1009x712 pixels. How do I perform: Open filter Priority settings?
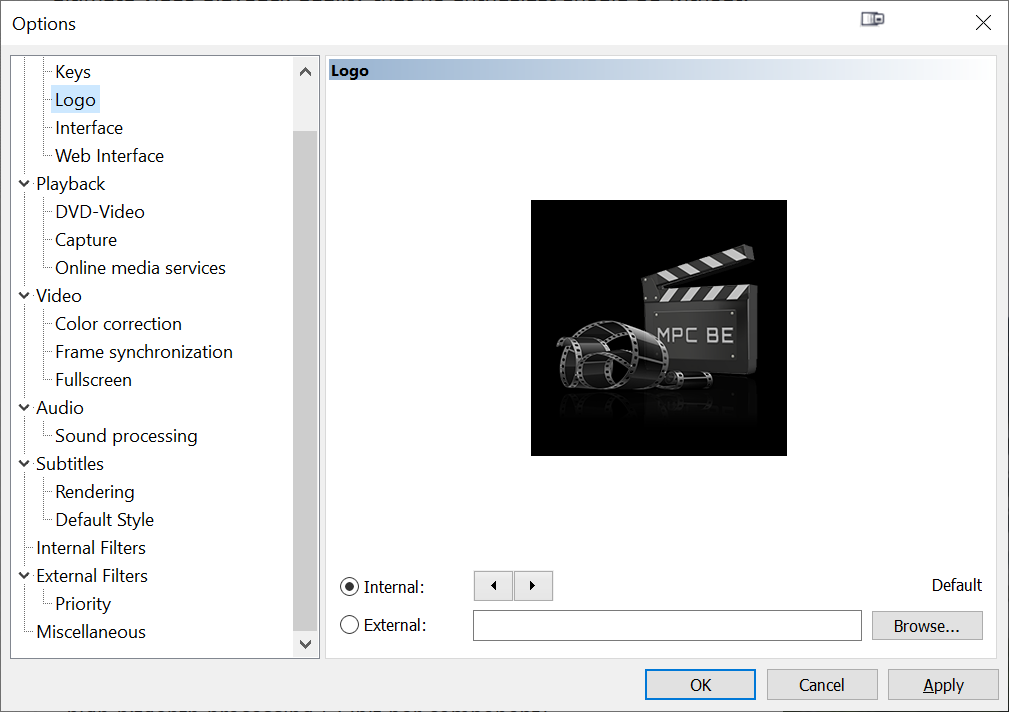pos(83,604)
